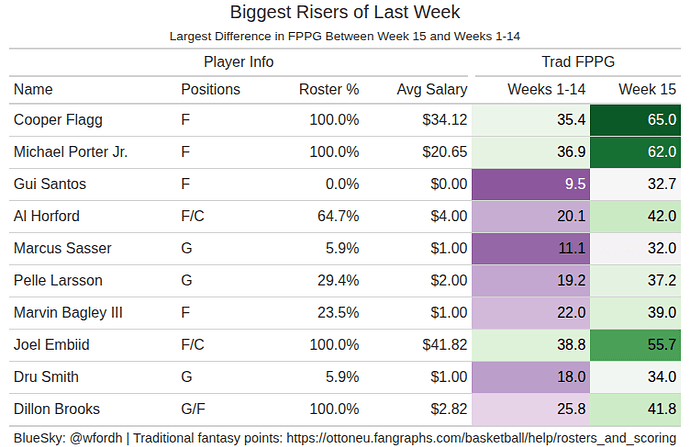The height and width of the screenshot is (447, 690).
Task: Click the Joel Embiid name cell
Action: [53, 345]
